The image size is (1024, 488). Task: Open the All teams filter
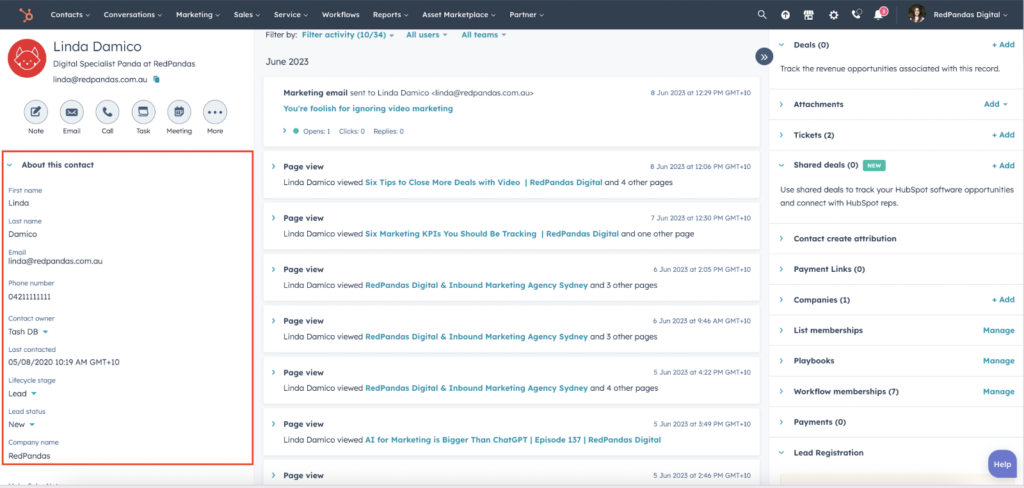coord(483,35)
